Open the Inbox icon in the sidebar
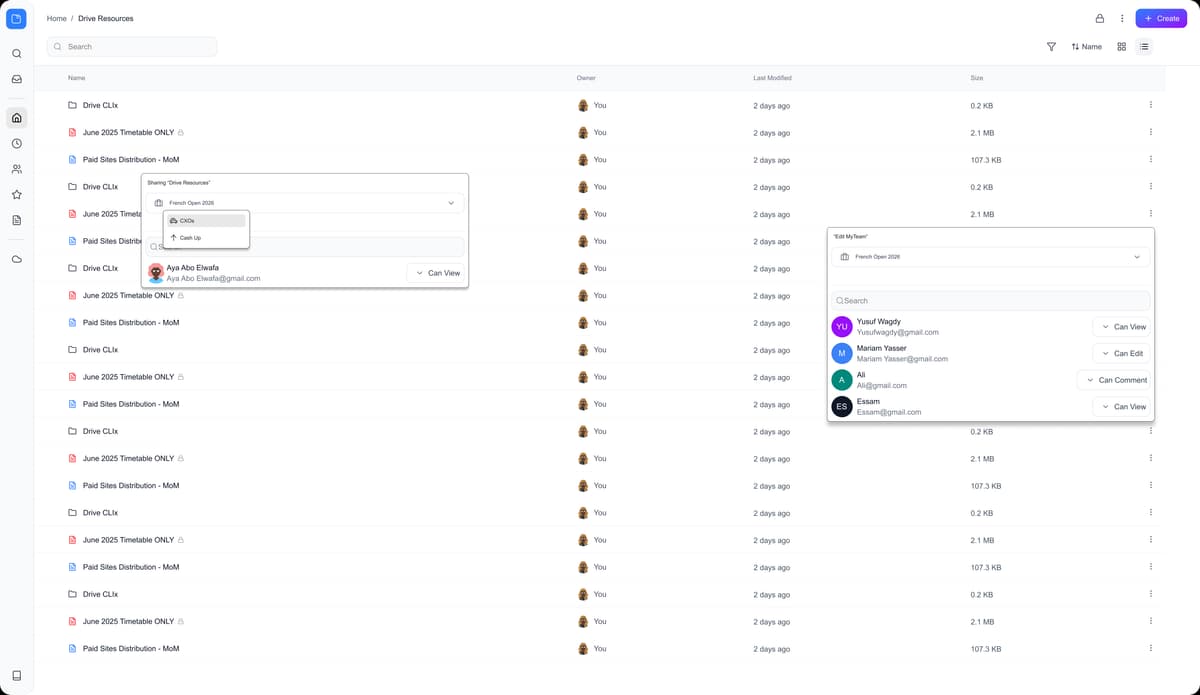The image size is (1200, 695). (16, 78)
